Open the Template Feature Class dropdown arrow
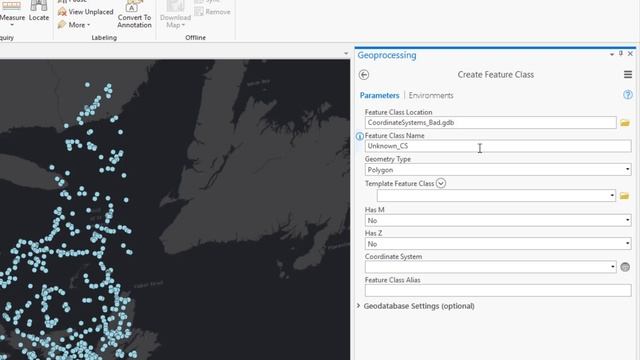The width and height of the screenshot is (640, 360). 612,196
